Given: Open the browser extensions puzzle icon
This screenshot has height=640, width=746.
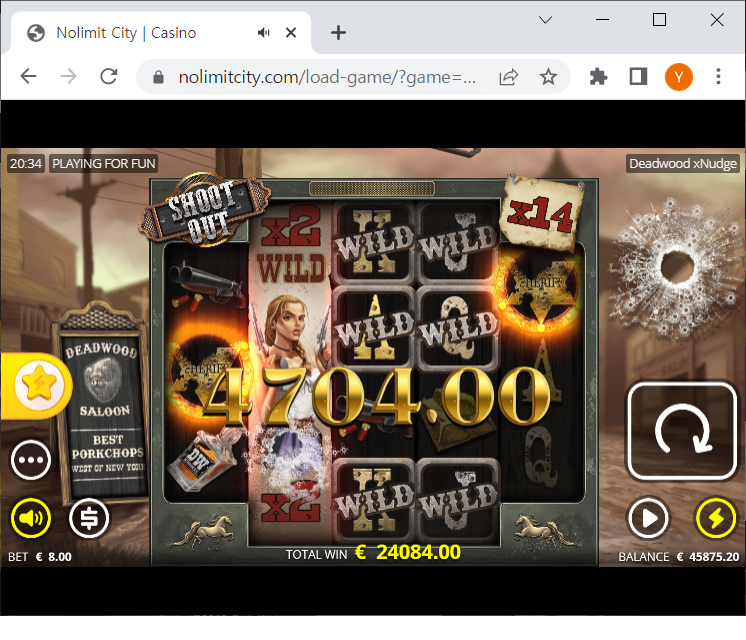Looking at the screenshot, I should [x=598, y=77].
